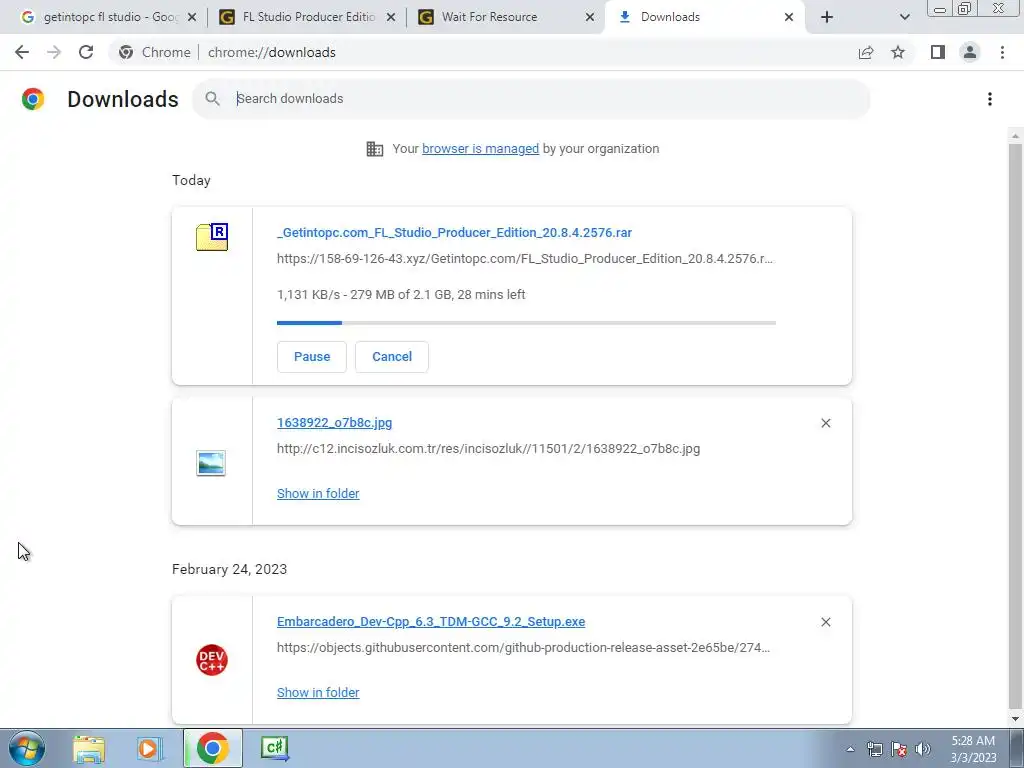Viewport: 1024px width, 768px height.
Task: Click Chrome icon in taskbar
Action: [x=212, y=748]
